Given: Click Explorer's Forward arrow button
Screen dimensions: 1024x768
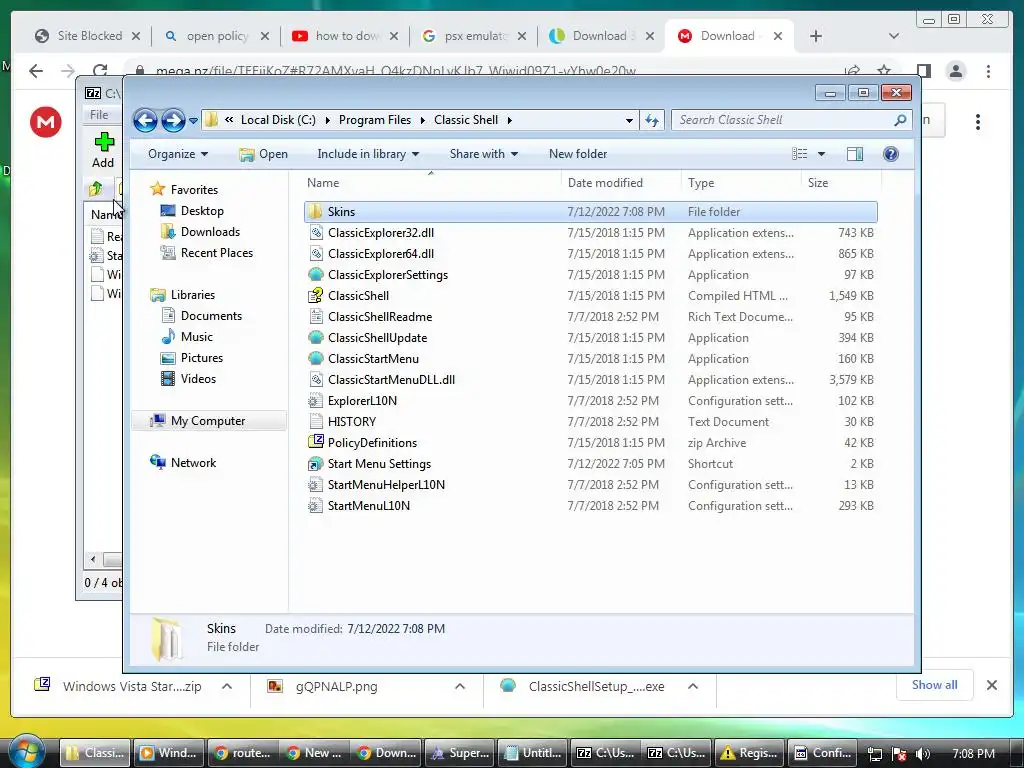Looking at the screenshot, I should (173, 120).
